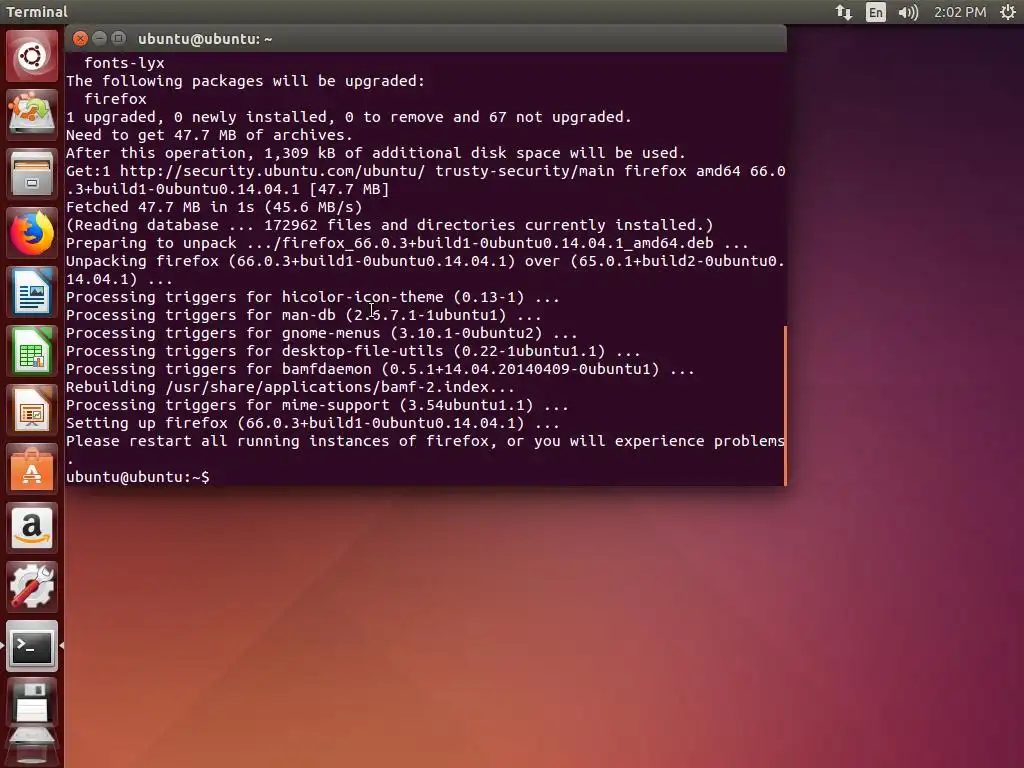Open the En keyboard layout indicator
This screenshot has height=768, width=1024.
click(876, 12)
